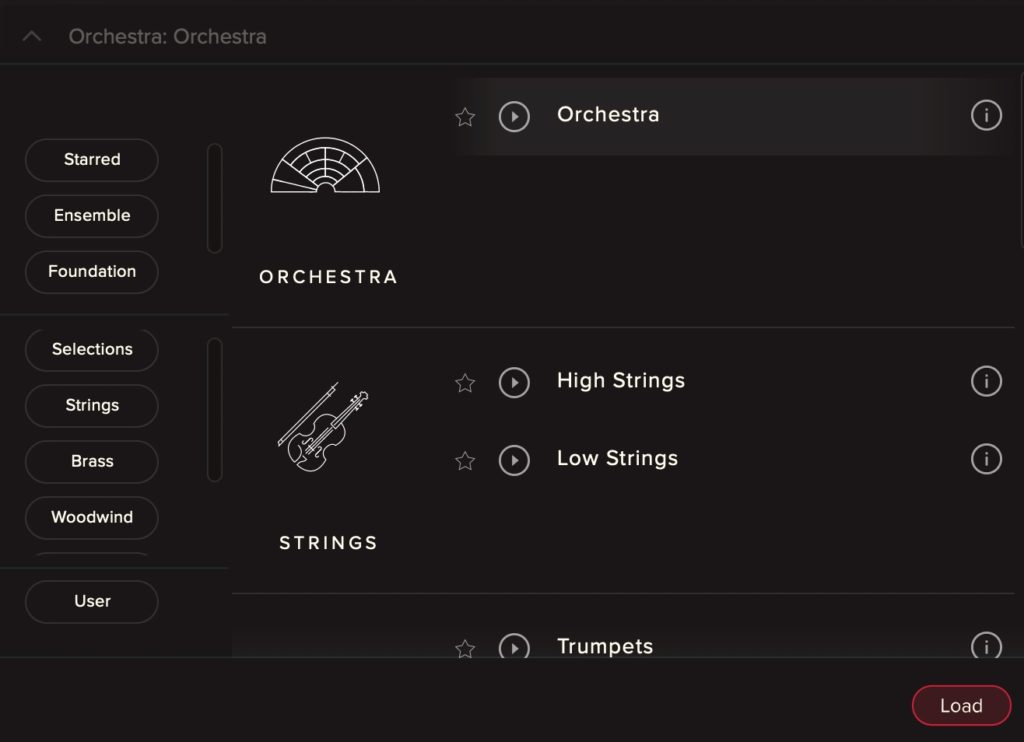
Task: Open the User presets section
Action: point(91,601)
